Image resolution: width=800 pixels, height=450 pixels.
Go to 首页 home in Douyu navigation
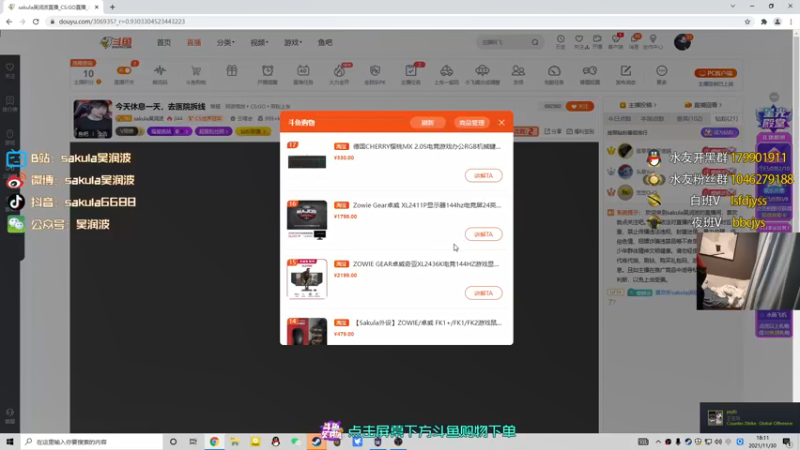point(164,42)
